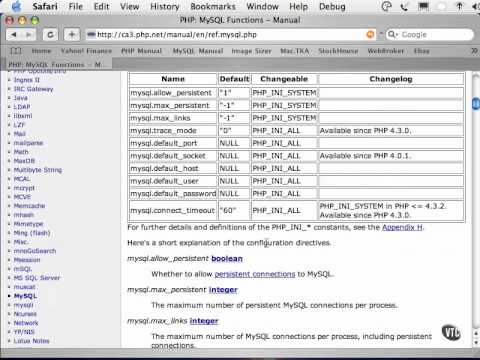Open mysqli in the sidebar
The image size is (480, 360).
23,305
